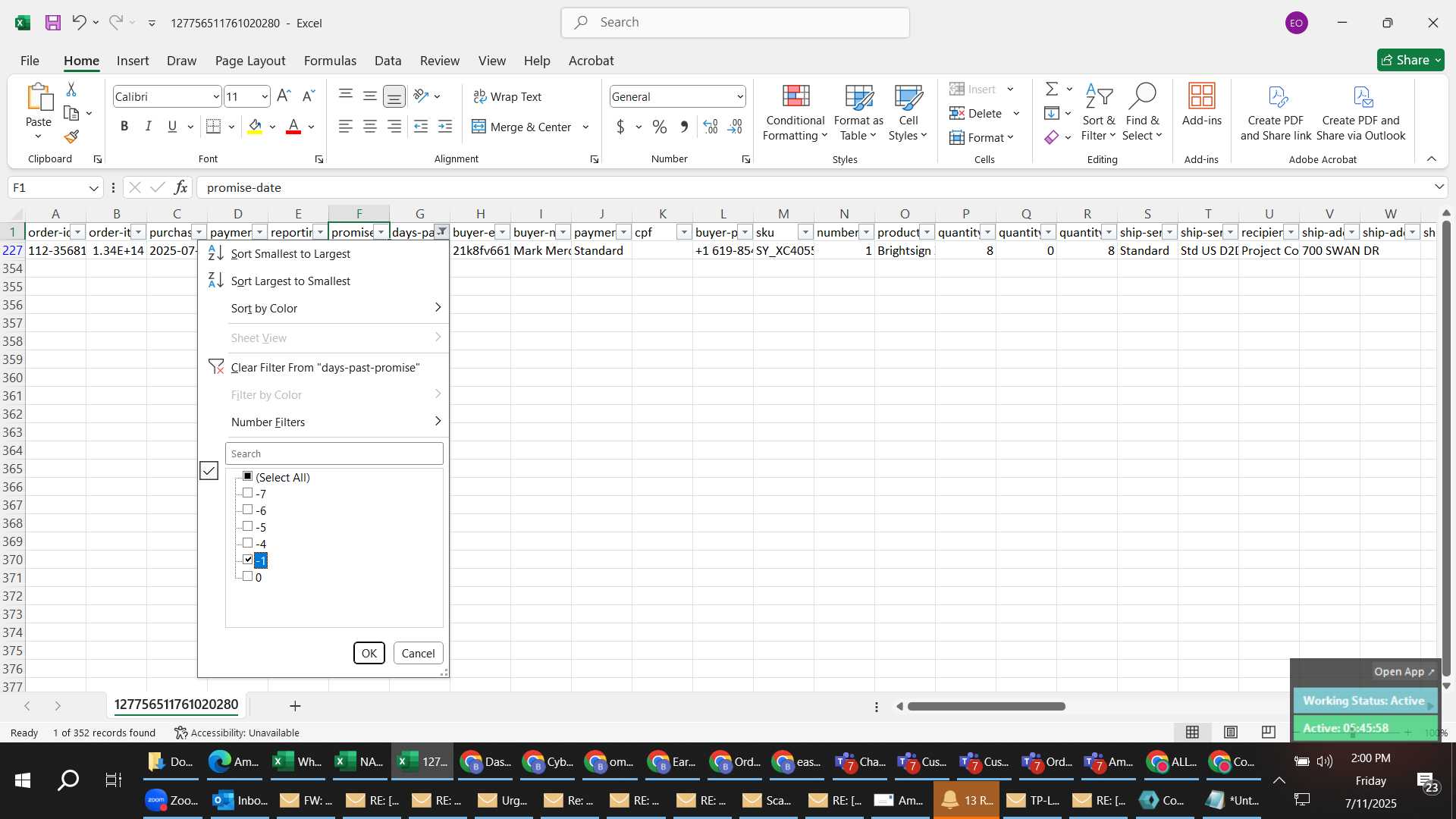Uncheck the -1 filter value
Viewport: 1456px width, 819px height.
coord(247,560)
